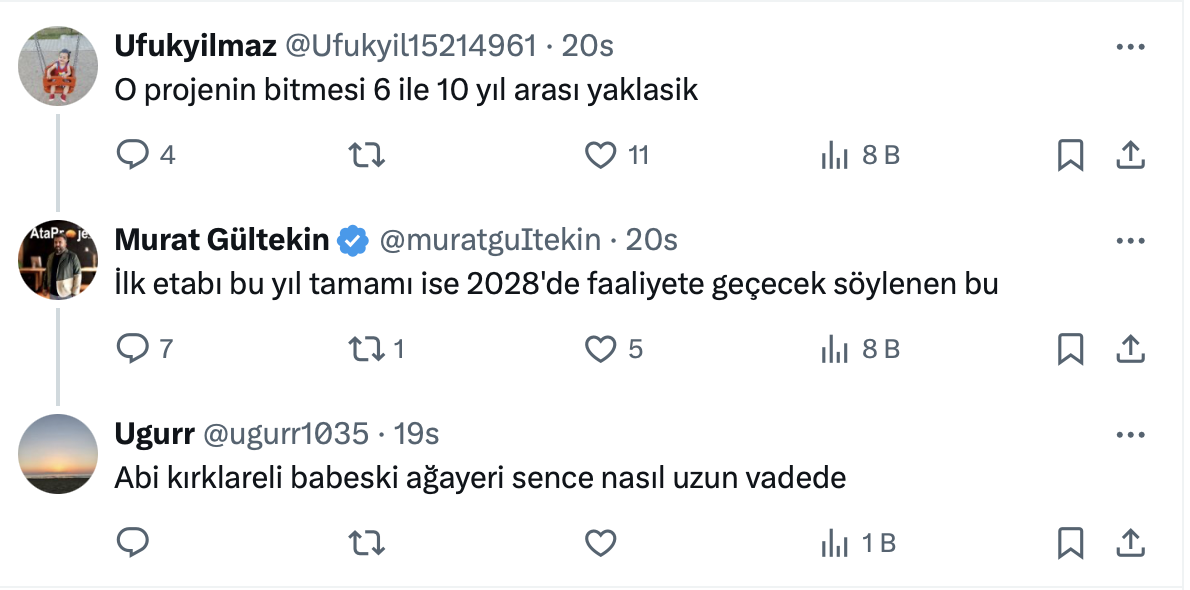The image size is (1190, 590).
Task: Reply to Murat Gültekin's tweet
Action: [133, 349]
